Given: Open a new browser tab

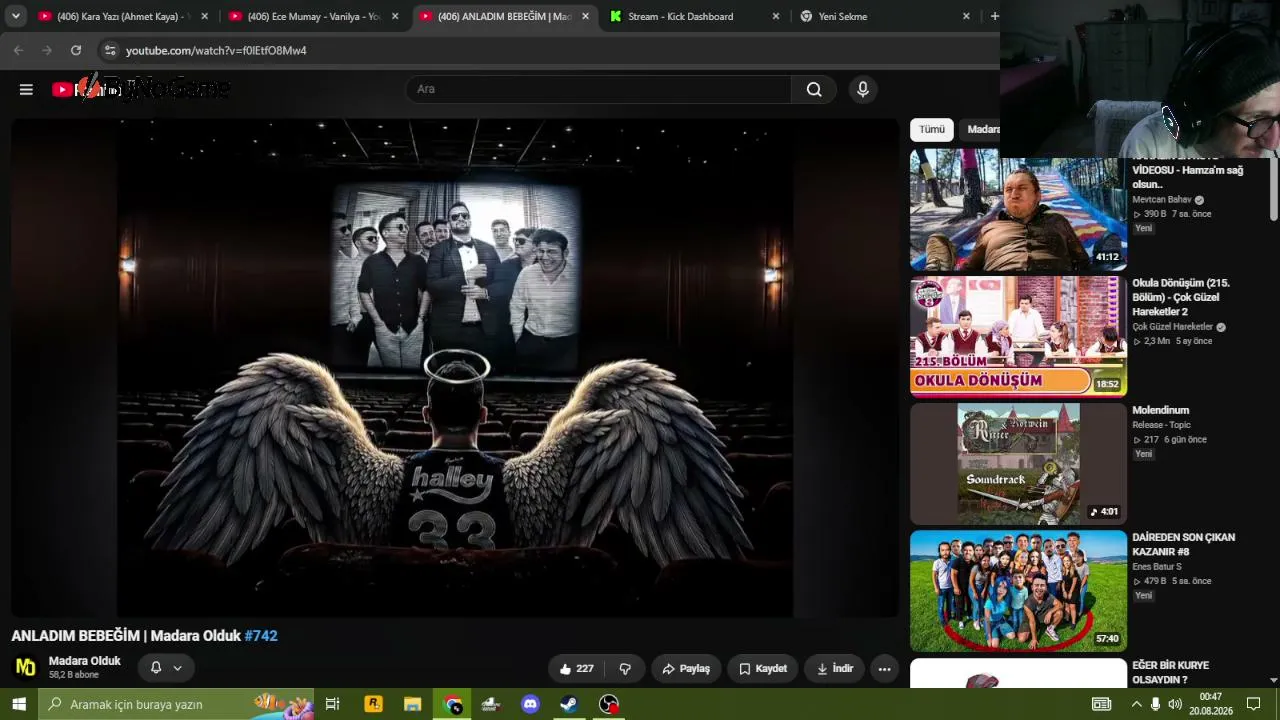Looking at the screenshot, I should click(994, 16).
